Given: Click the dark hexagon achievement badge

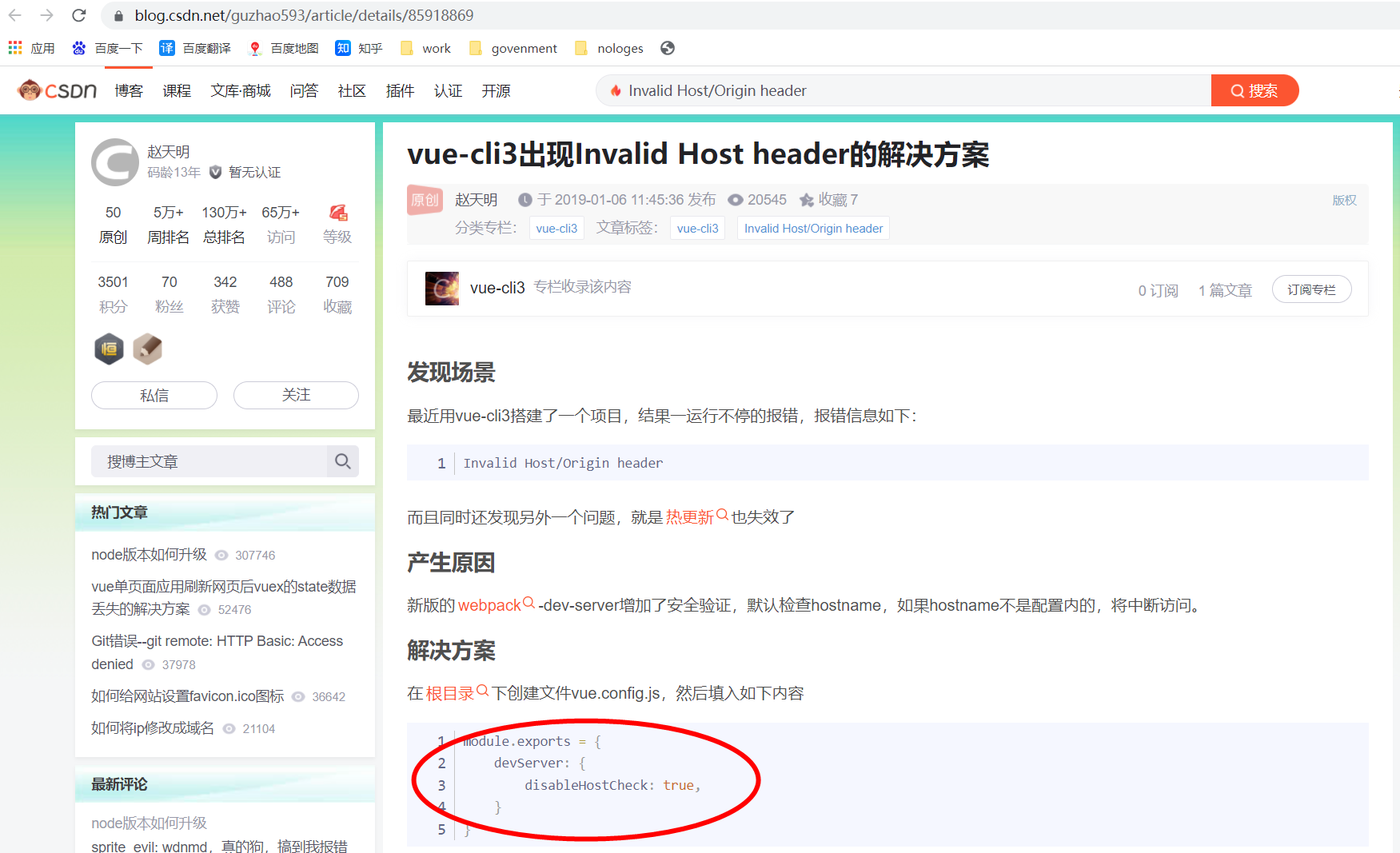Looking at the screenshot, I should point(110,349).
